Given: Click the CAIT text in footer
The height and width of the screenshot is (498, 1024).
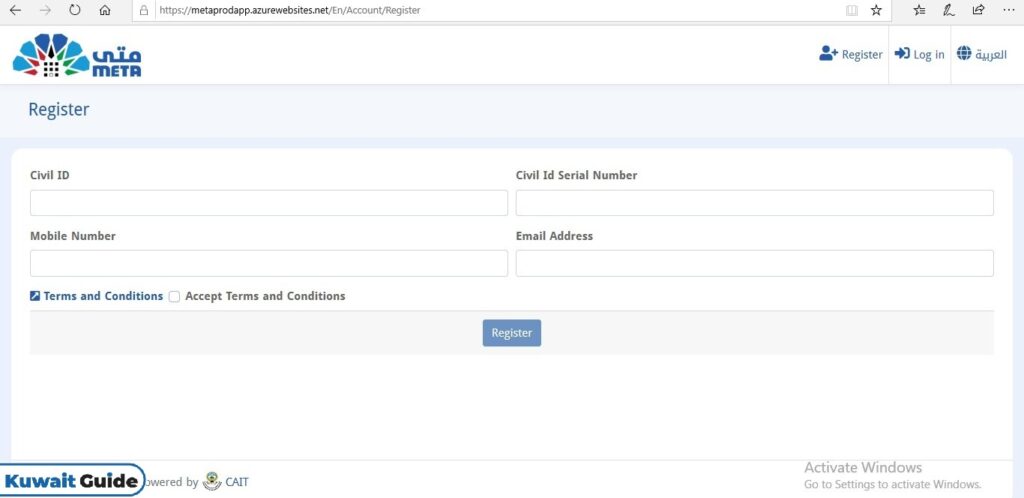Looking at the screenshot, I should pyautogui.click(x=237, y=482).
